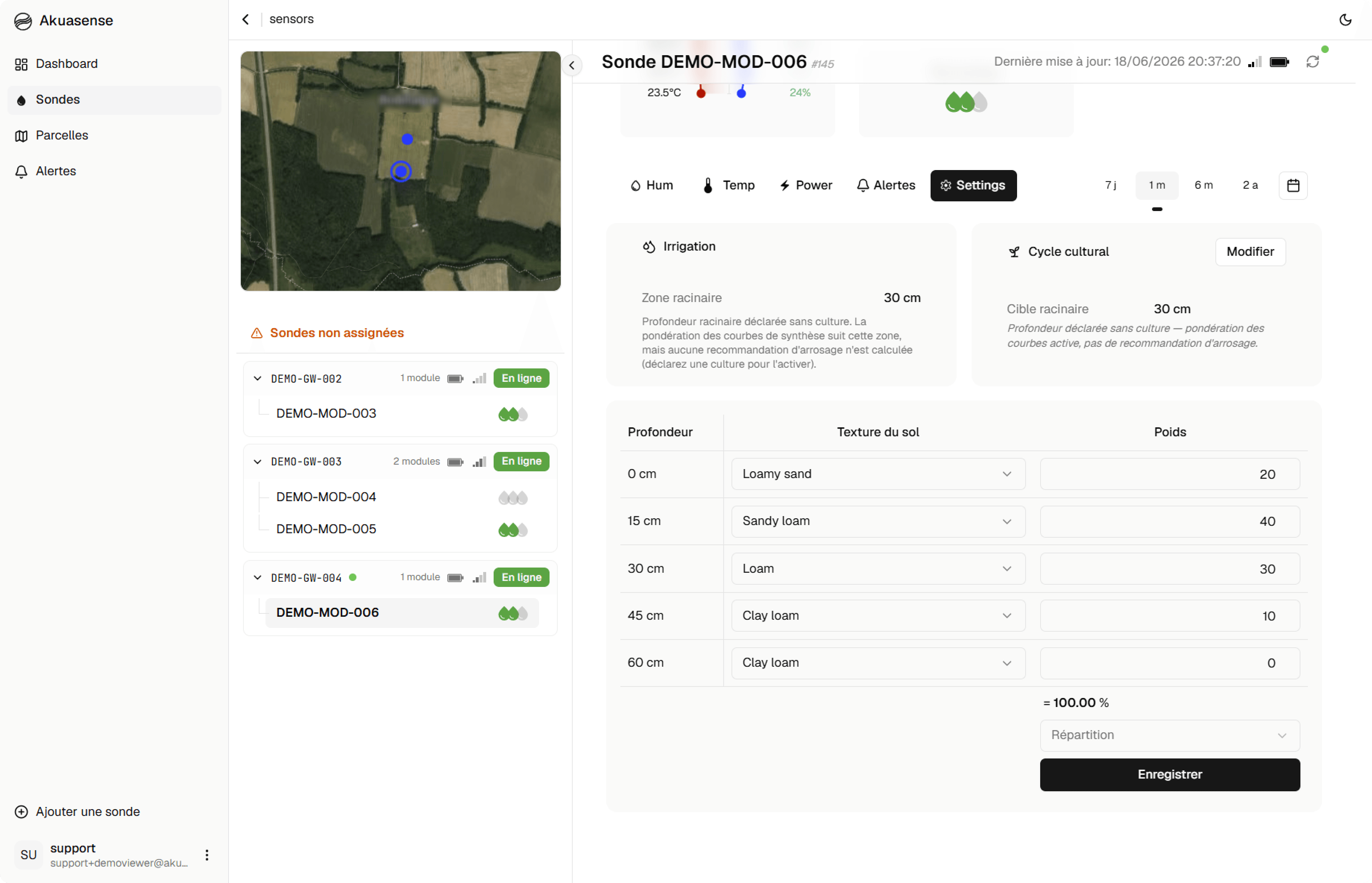Screen dimensions: 1372x883
Task: Click humidity drops icon of DEMO-MOD-003
Action: tap(513, 415)
